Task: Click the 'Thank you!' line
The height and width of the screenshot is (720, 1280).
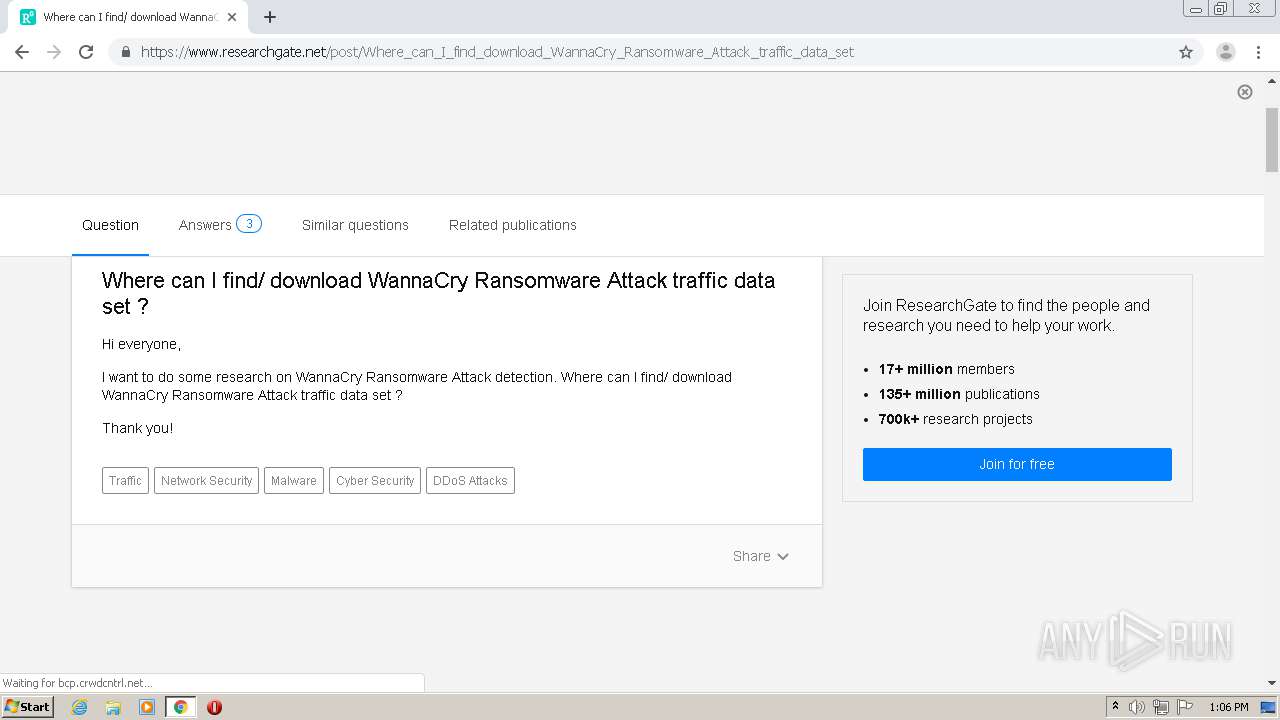Action: pos(137,428)
